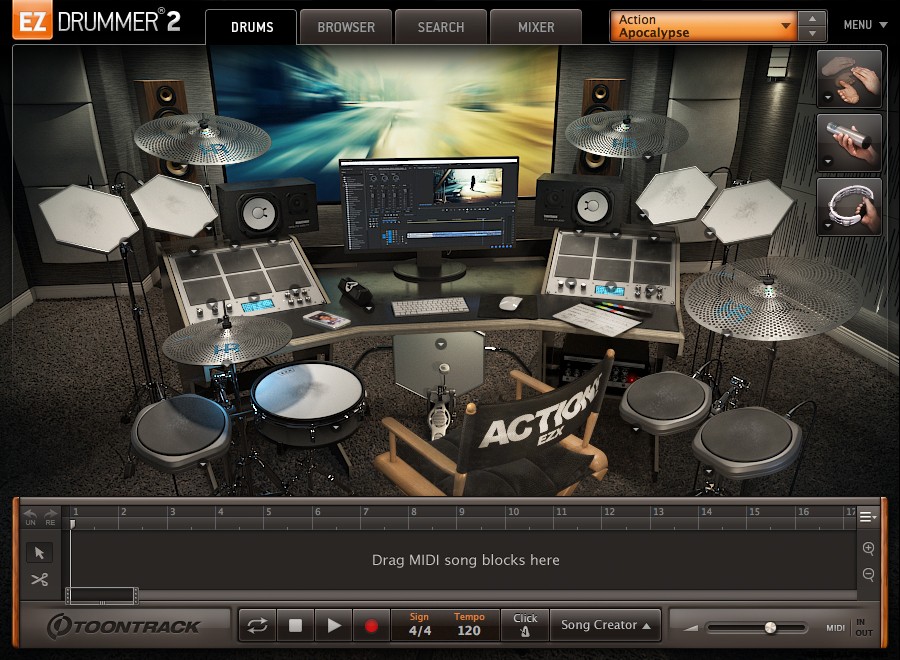
Task: Click bar 9 on the timeline ruler
Action: [x=461, y=511]
